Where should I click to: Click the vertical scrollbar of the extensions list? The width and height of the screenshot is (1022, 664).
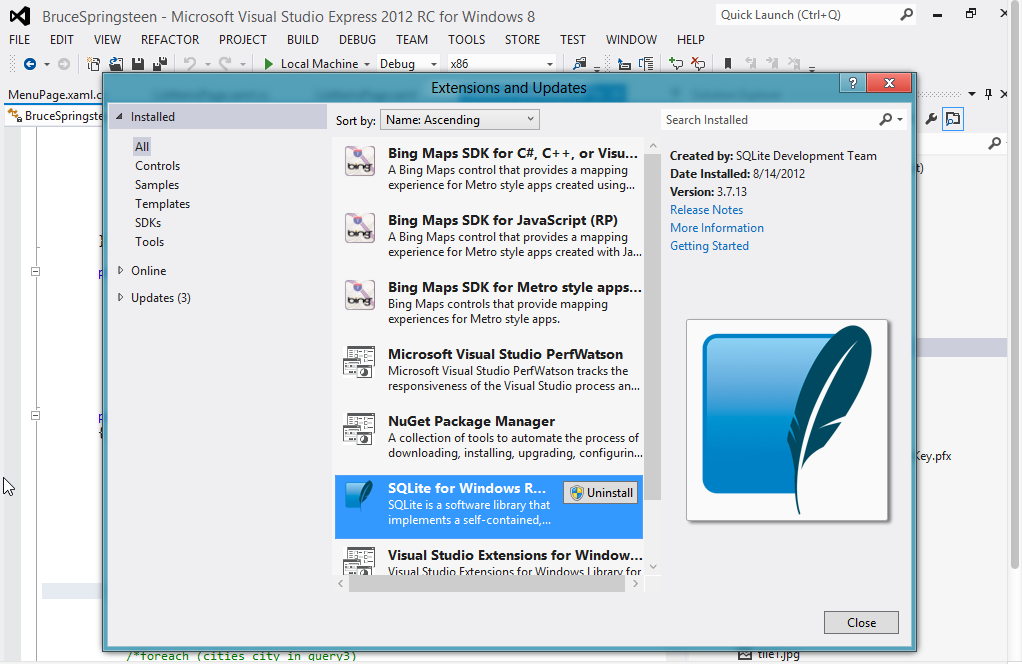tap(653, 326)
